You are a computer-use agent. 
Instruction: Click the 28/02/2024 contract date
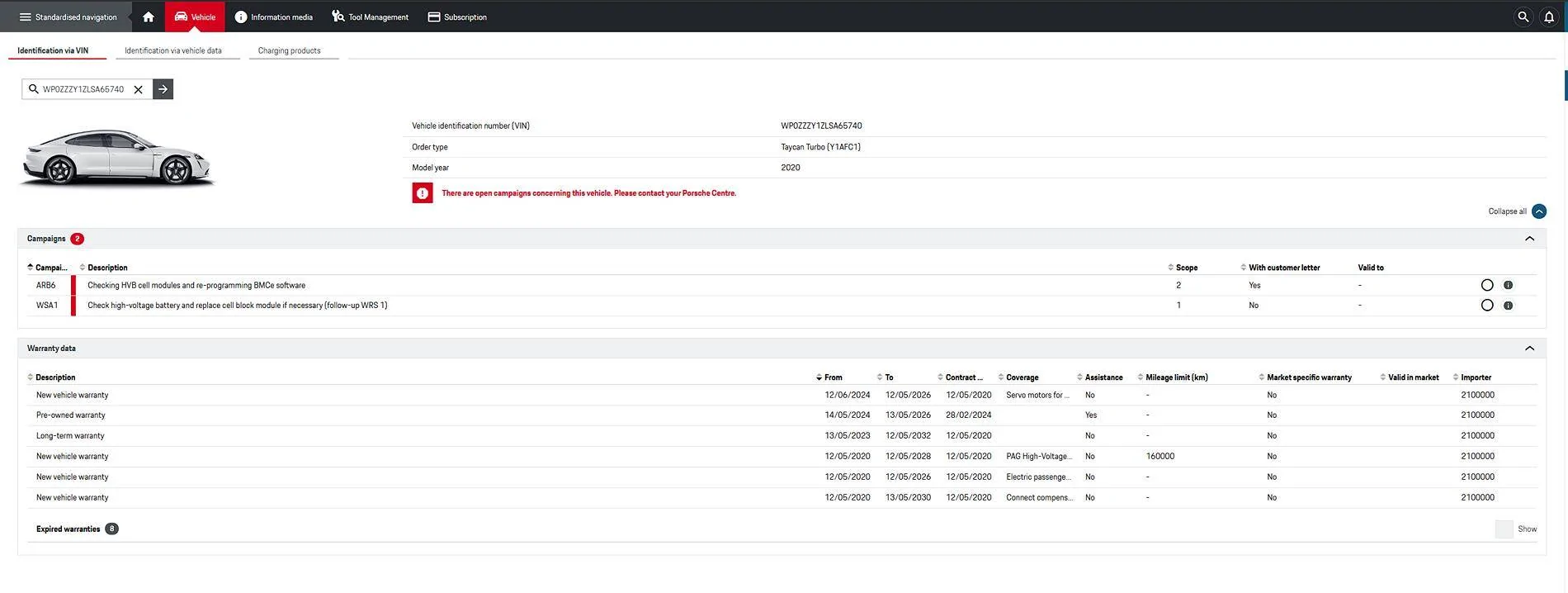tap(969, 415)
